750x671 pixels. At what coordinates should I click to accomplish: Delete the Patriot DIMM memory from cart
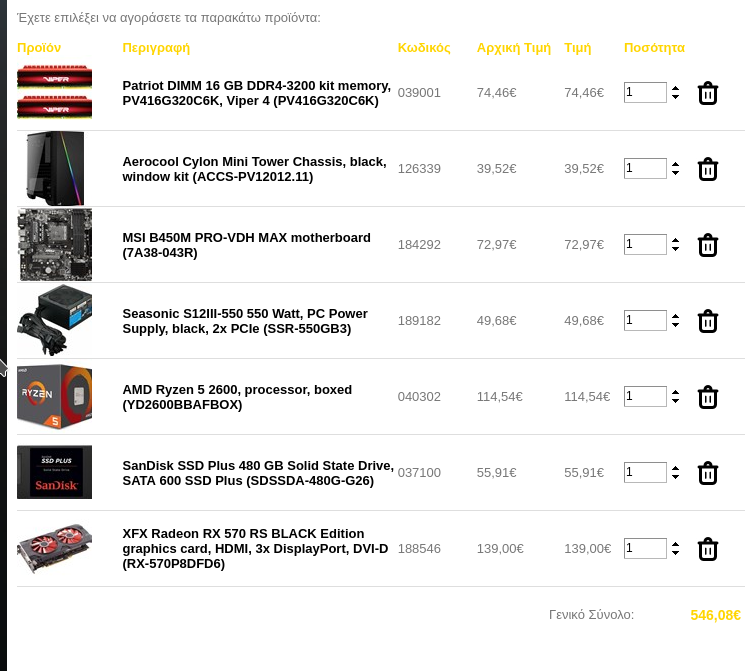click(707, 93)
